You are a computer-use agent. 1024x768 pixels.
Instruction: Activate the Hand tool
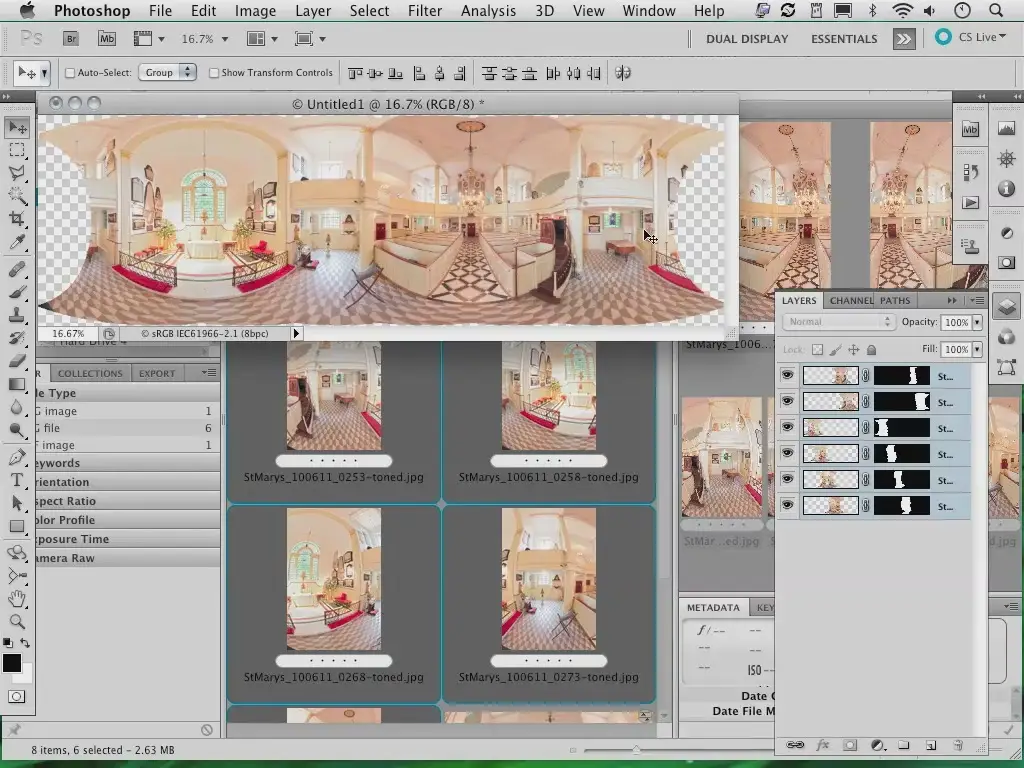click(x=17, y=599)
